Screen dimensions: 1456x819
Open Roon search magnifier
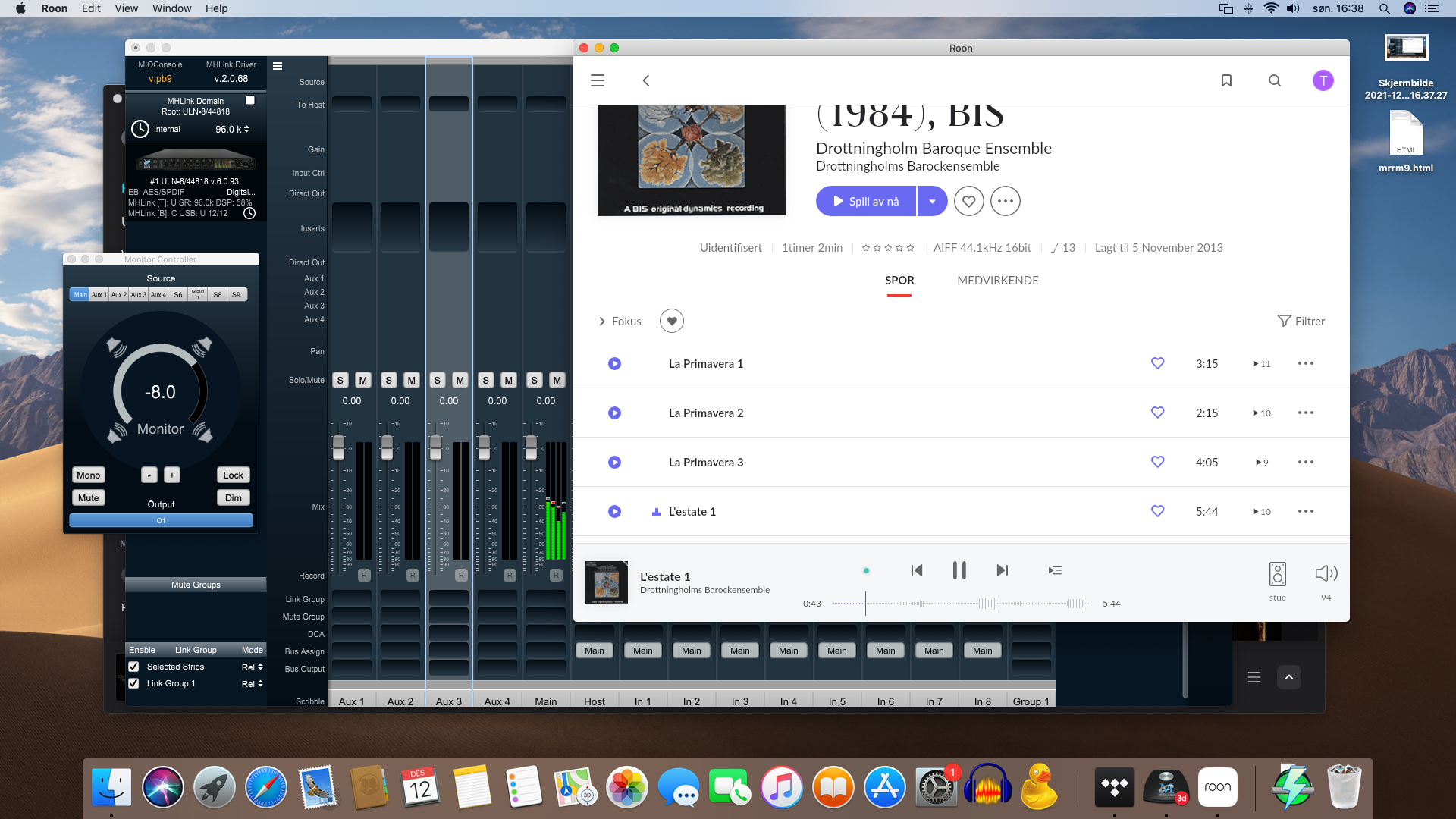(x=1275, y=80)
